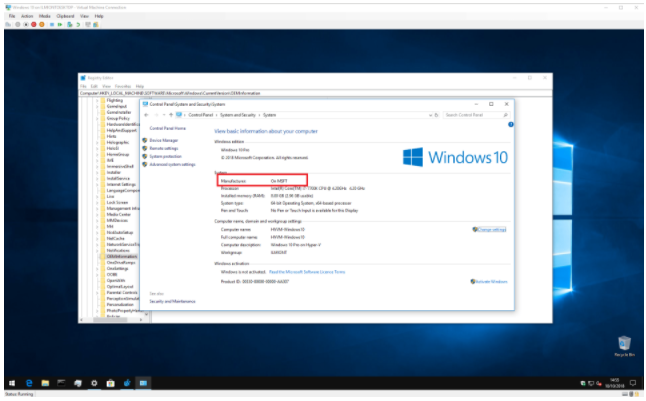Click the green Revert arrow toolbar icon
This screenshot has height=401, width=646.
[x=77, y=25]
